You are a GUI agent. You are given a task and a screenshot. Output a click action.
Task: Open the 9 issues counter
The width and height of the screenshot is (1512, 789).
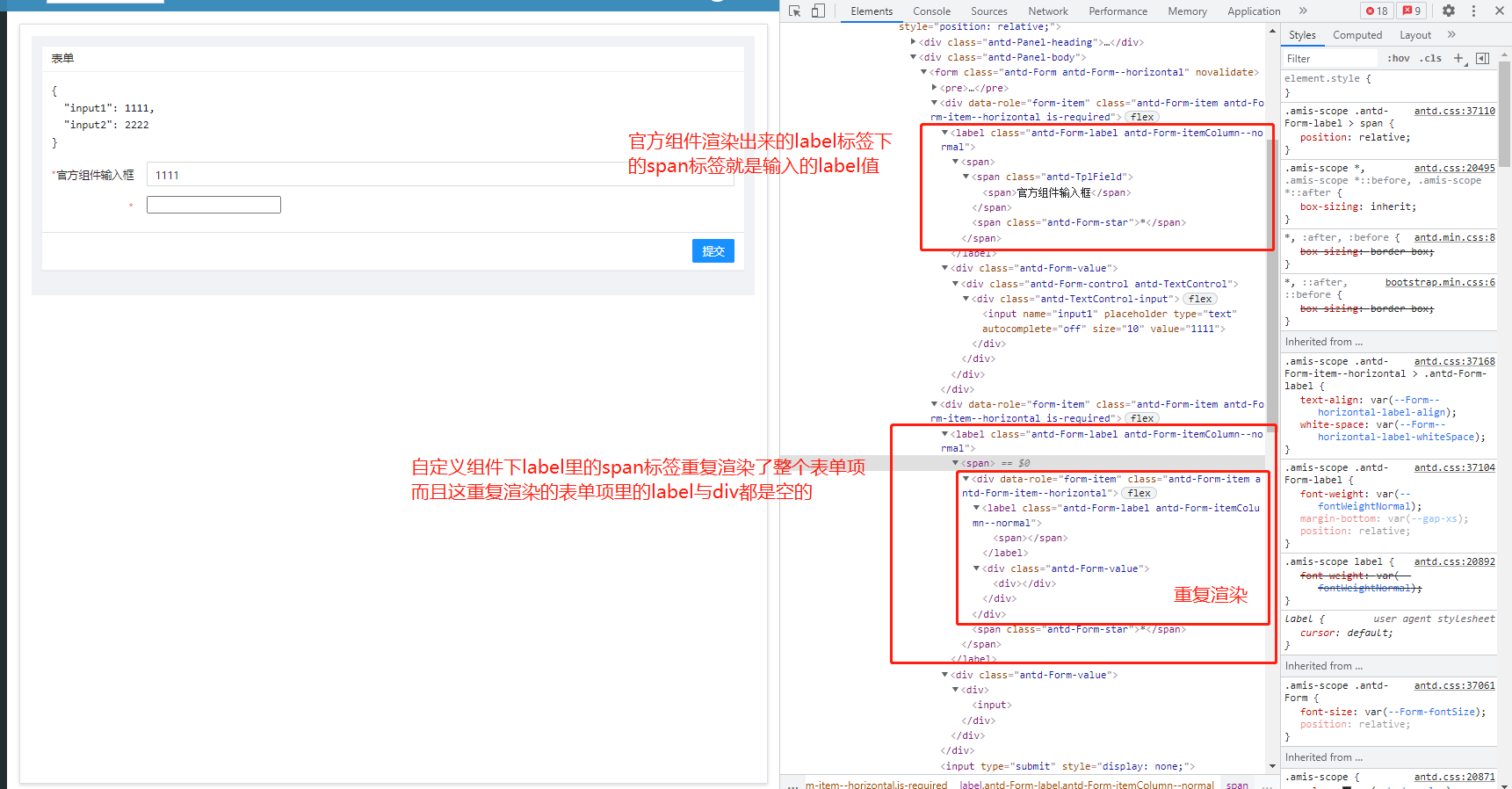tap(1411, 11)
